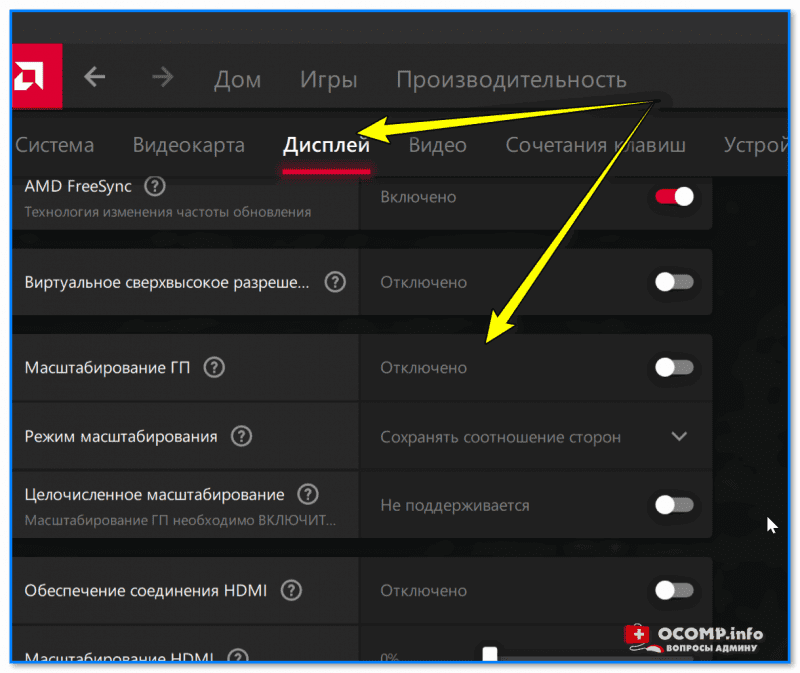Turn on Масштабирование ГП switch

(x=674, y=367)
